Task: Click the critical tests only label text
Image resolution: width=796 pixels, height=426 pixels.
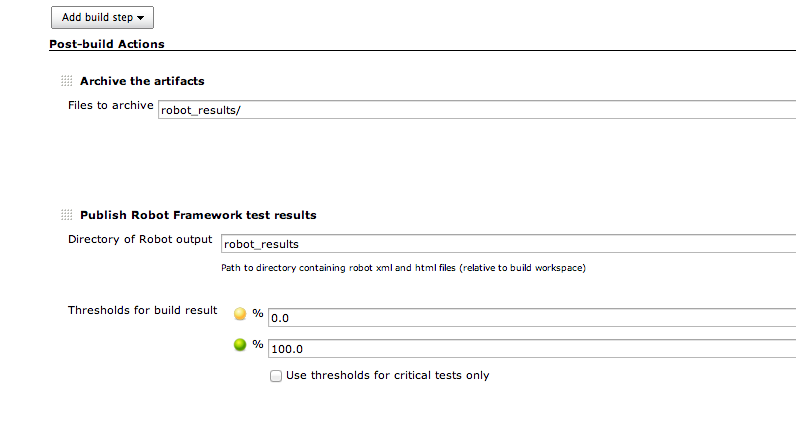Action: coord(387,376)
